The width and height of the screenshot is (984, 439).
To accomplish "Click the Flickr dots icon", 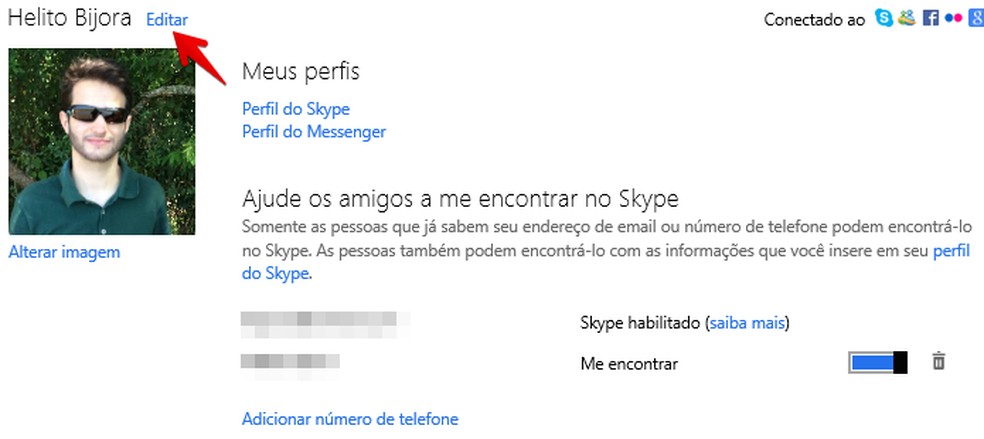I will click(x=954, y=19).
